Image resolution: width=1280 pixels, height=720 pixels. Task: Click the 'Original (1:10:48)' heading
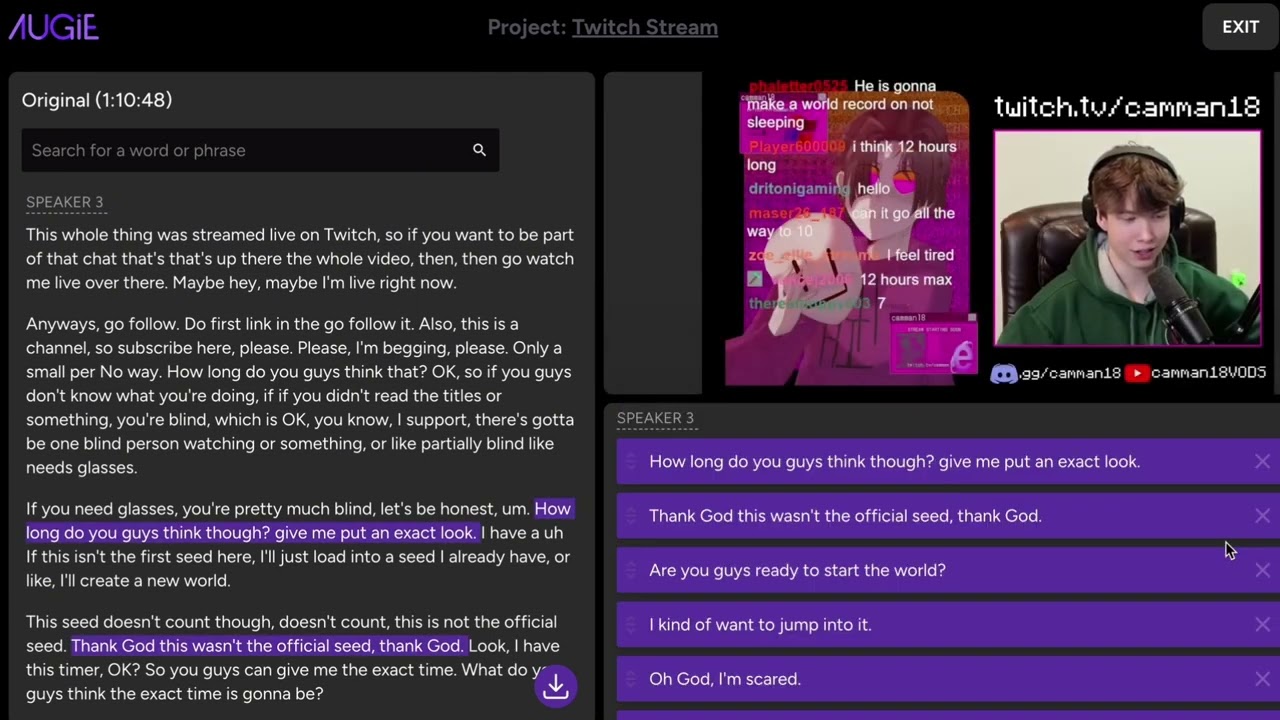coord(97,100)
